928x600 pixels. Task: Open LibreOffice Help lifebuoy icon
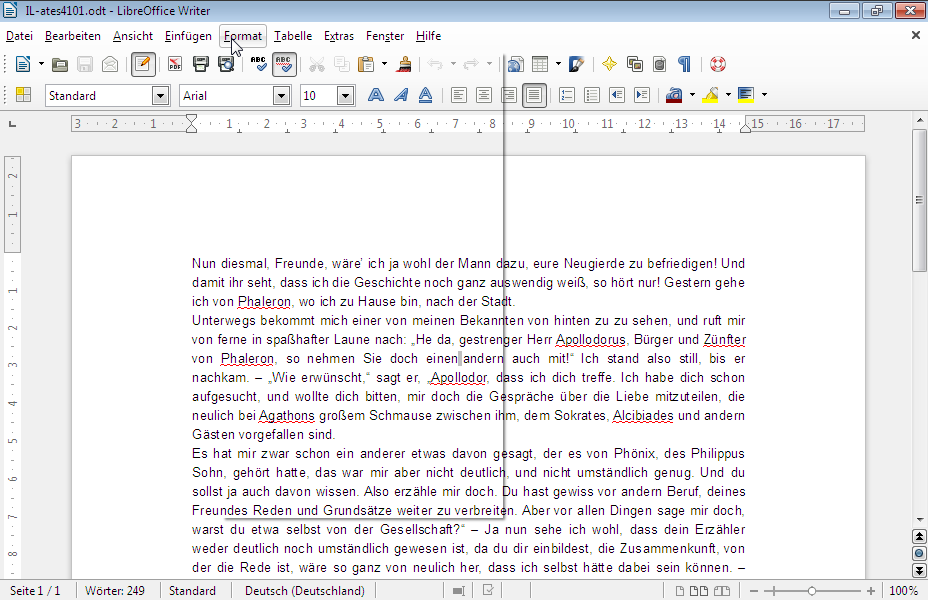click(x=718, y=64)
